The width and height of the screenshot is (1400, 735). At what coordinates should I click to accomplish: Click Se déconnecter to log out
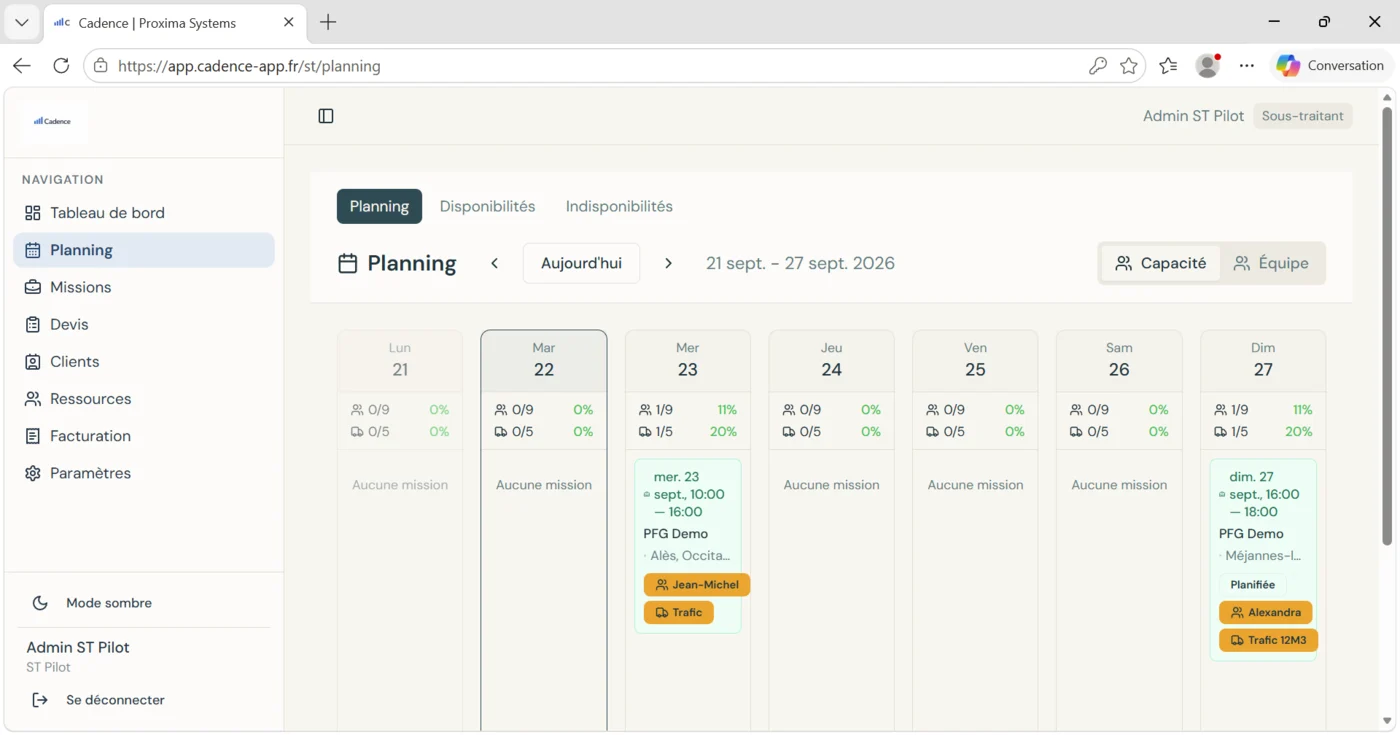click(144, 700)
